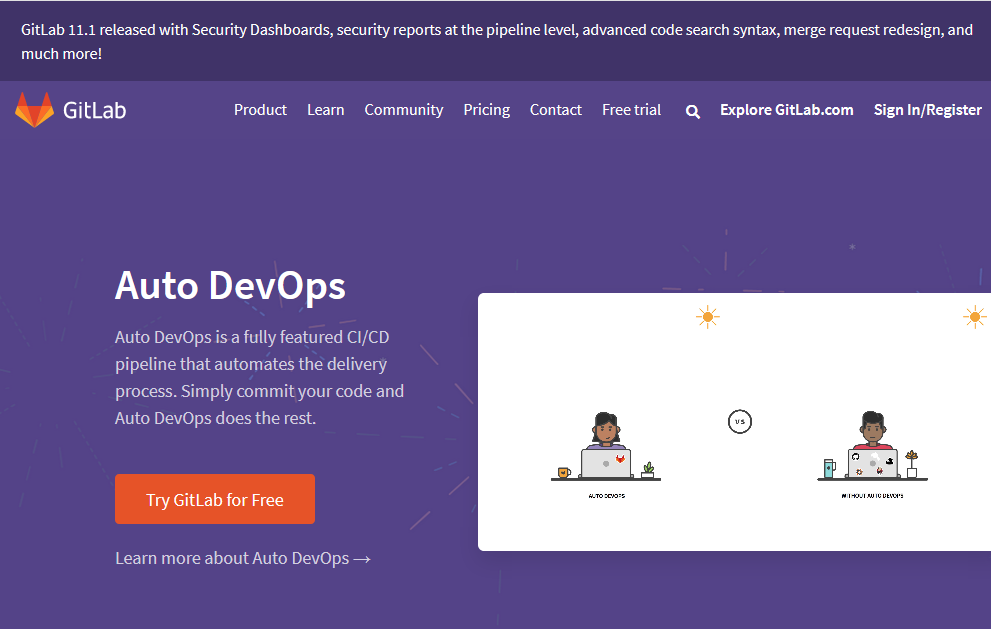
Task: Open the Contact page link
Action: (x=555, y=110)
